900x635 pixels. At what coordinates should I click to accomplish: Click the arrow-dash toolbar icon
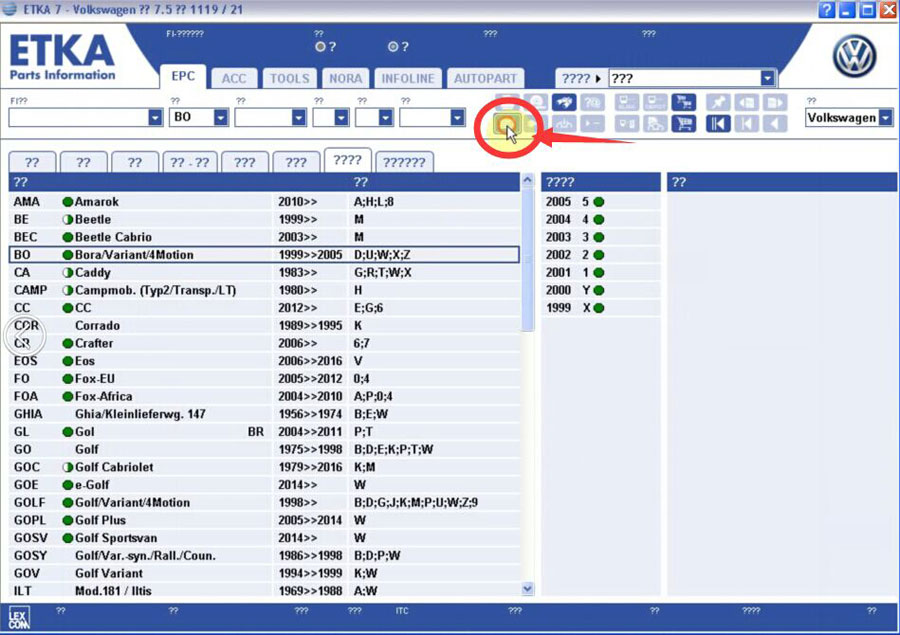pos(592,123)
